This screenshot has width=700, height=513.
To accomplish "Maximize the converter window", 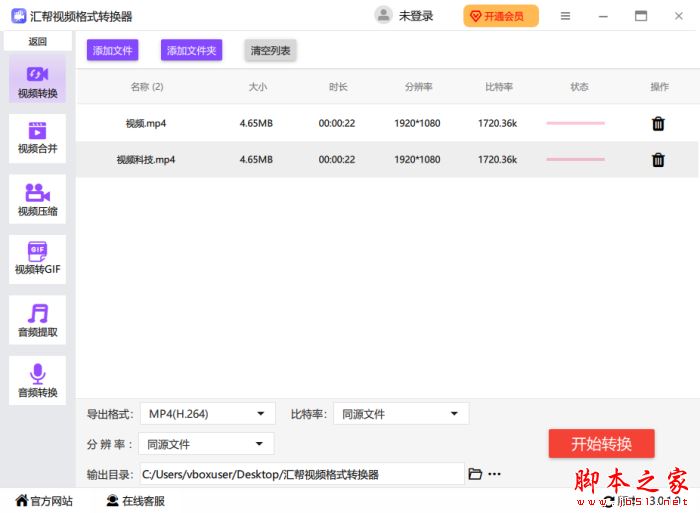I will [x=641, y=16].
